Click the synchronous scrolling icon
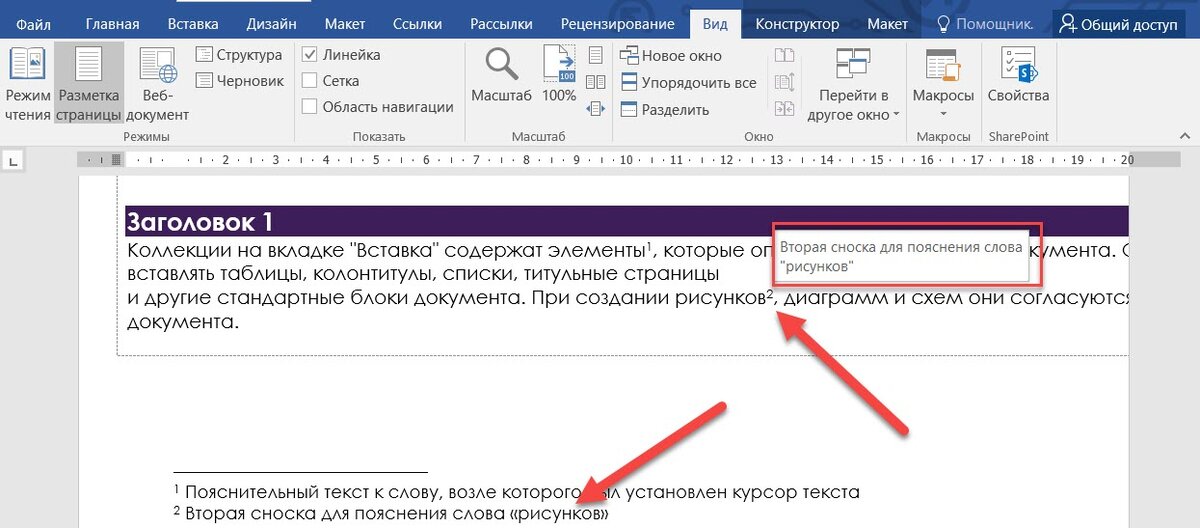Viewport: 1200px width, 528px height. coord(785,83)
